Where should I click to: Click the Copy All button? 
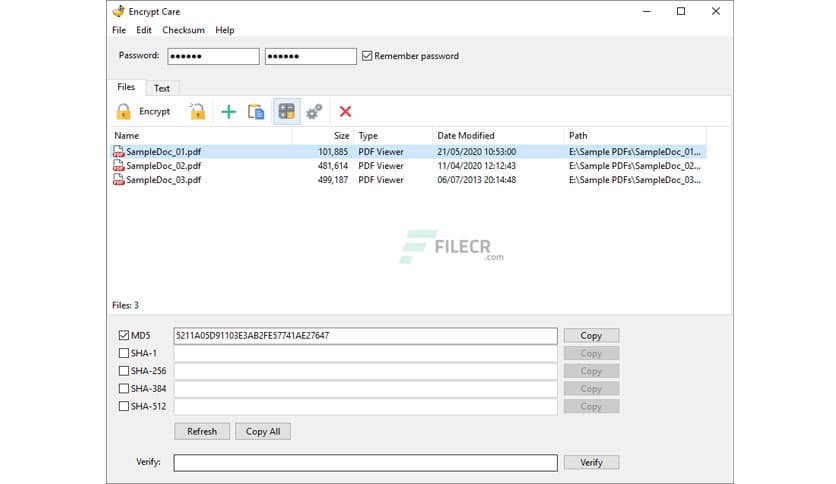click(x=263, y=431)
